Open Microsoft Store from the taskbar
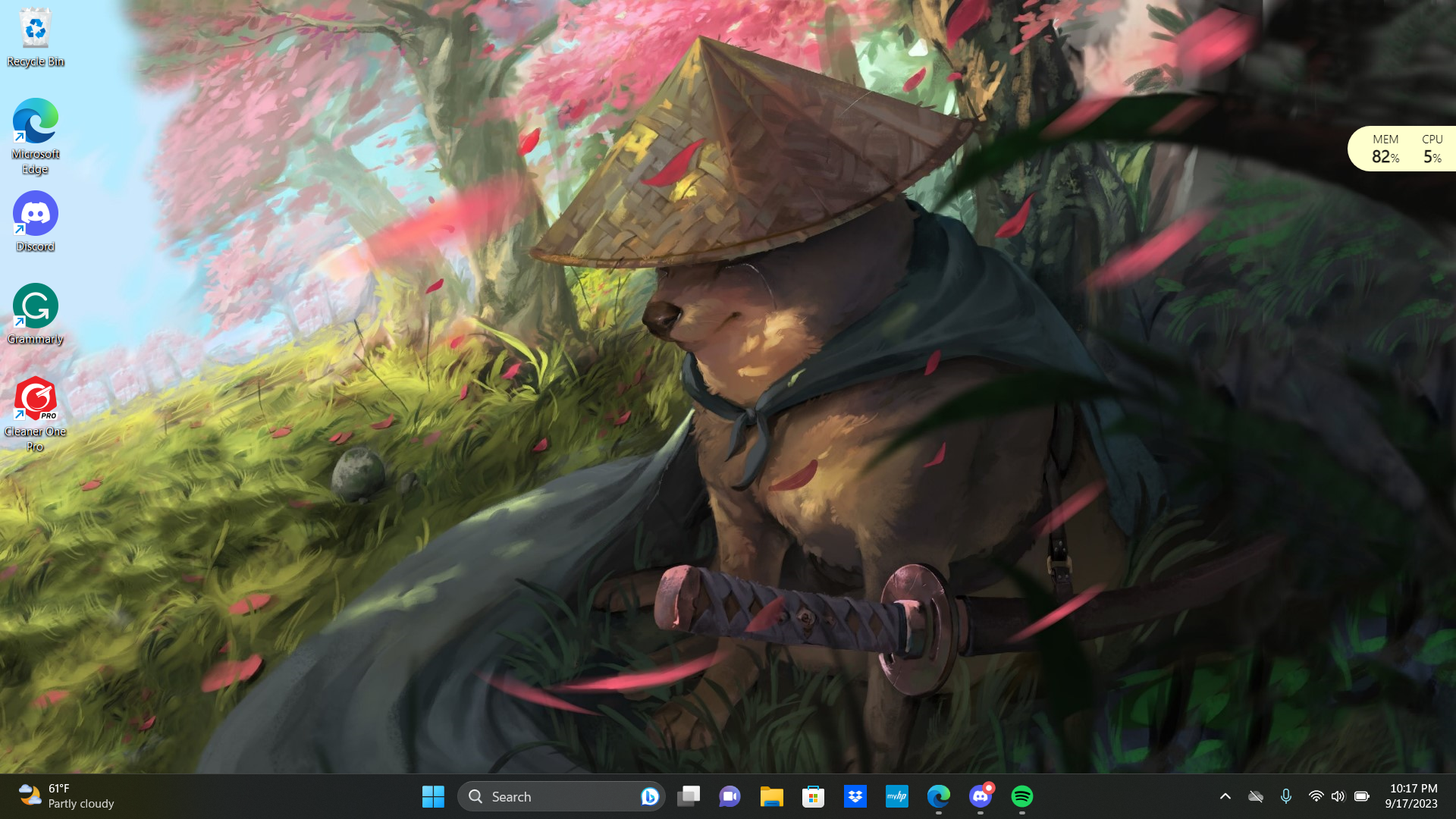Screen dimensions: 1456x819 pos(814,796)
